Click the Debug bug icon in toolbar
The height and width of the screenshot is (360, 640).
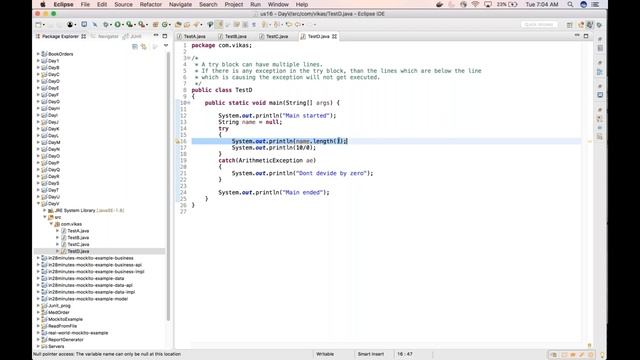point(106,25)
